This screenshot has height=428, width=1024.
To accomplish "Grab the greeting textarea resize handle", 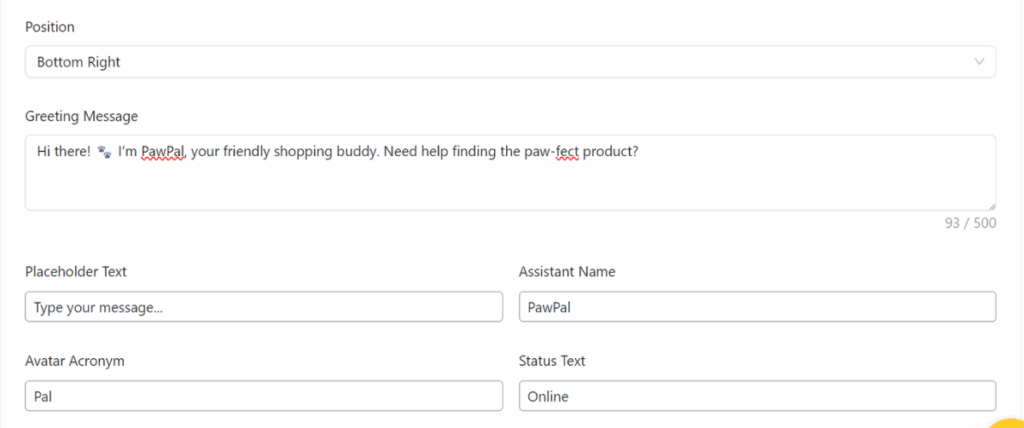I will click(x=991, y=206).
